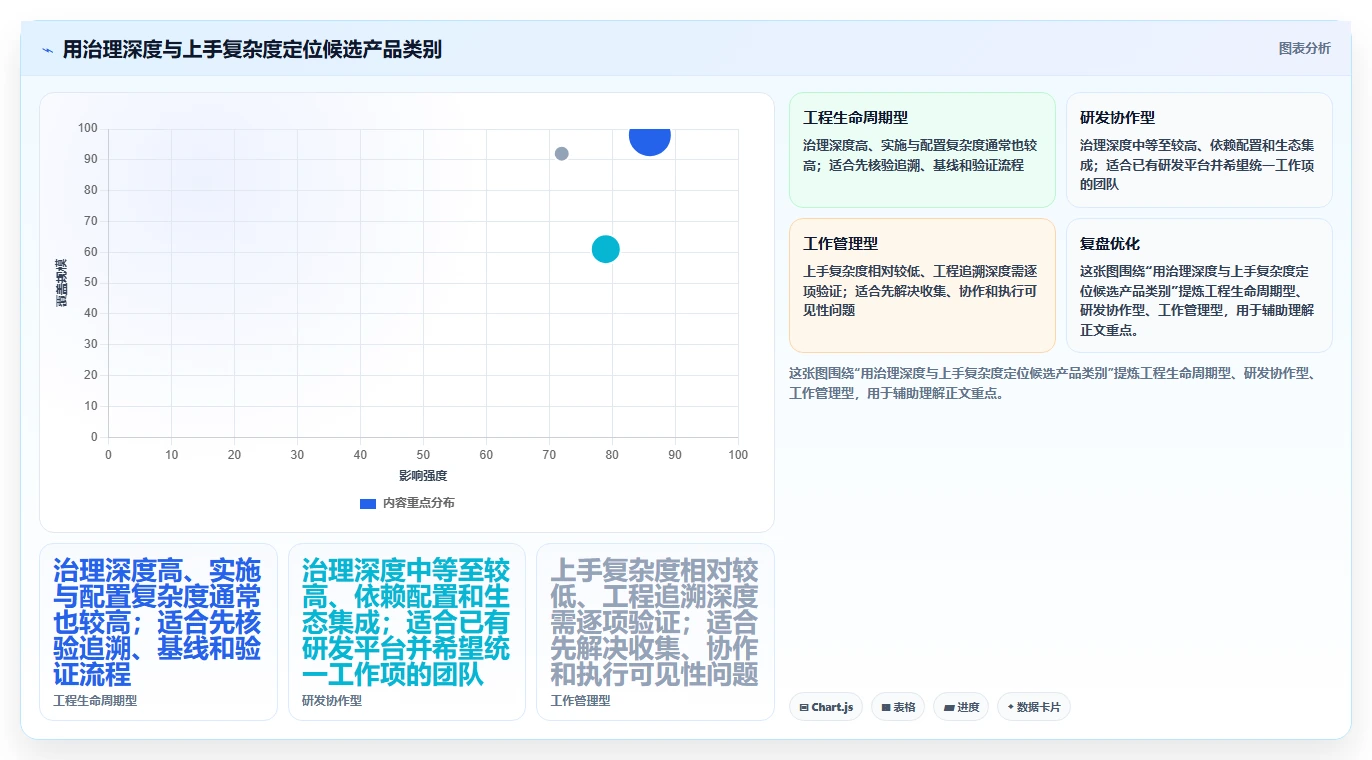This screenshot has height=760, width=1372.
Task: Click the 工程生命周期型 caption under the blue stat text
Action: point(95,701)
